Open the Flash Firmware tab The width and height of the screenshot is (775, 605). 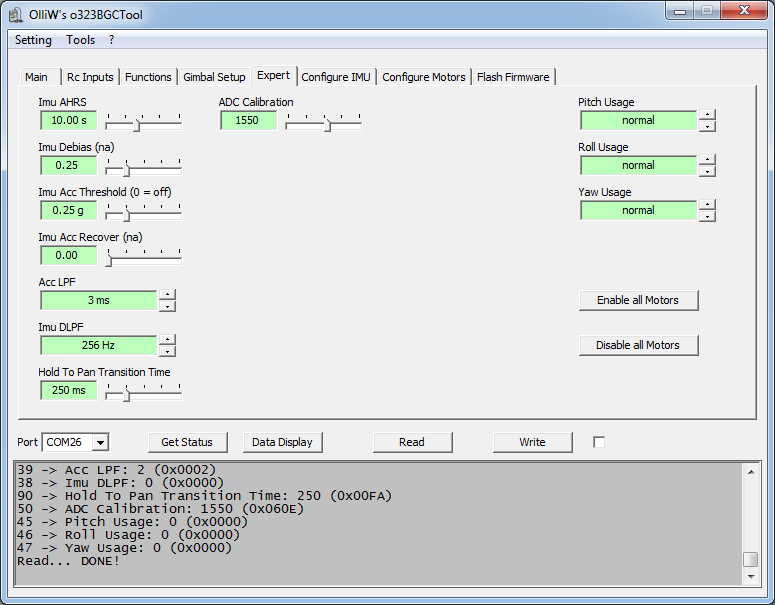pyautogui.click(x=512, y=77)
